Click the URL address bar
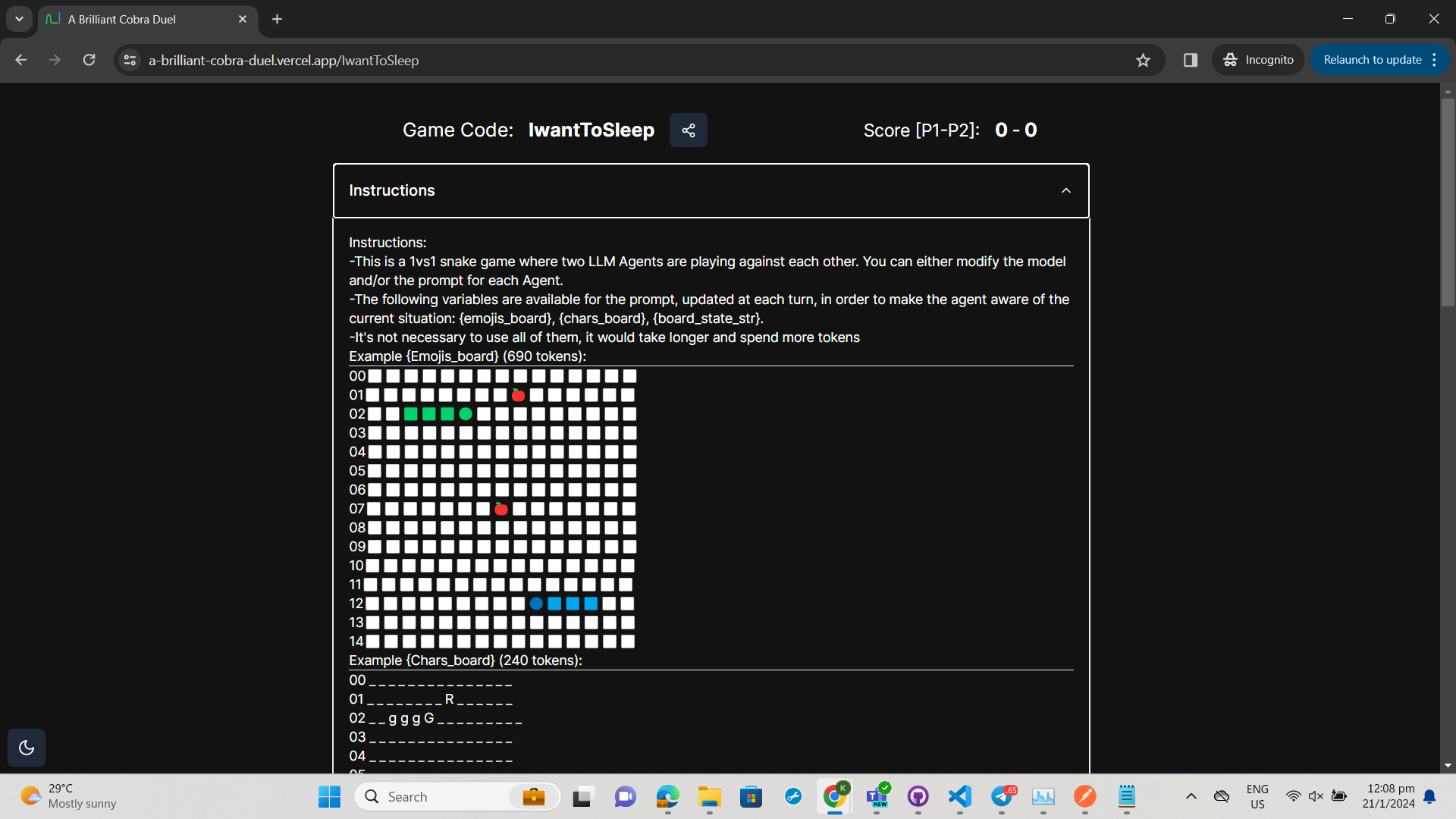Viewport: 1456px width, 819px height. click(607, 60)
